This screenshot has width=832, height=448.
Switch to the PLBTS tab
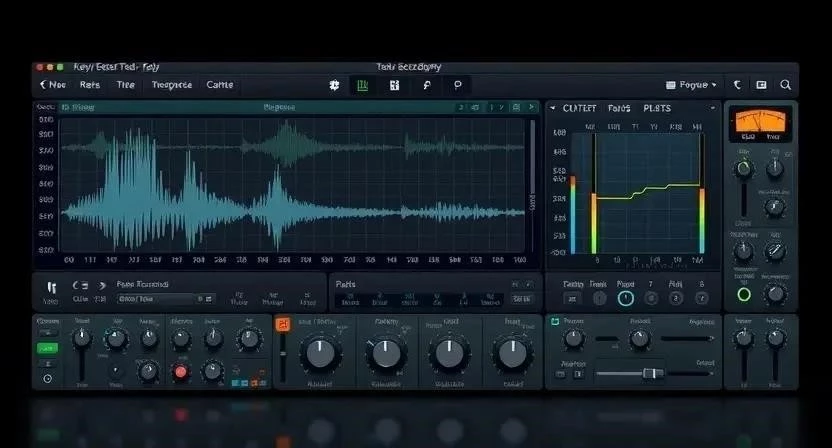(x=657, y=108)
